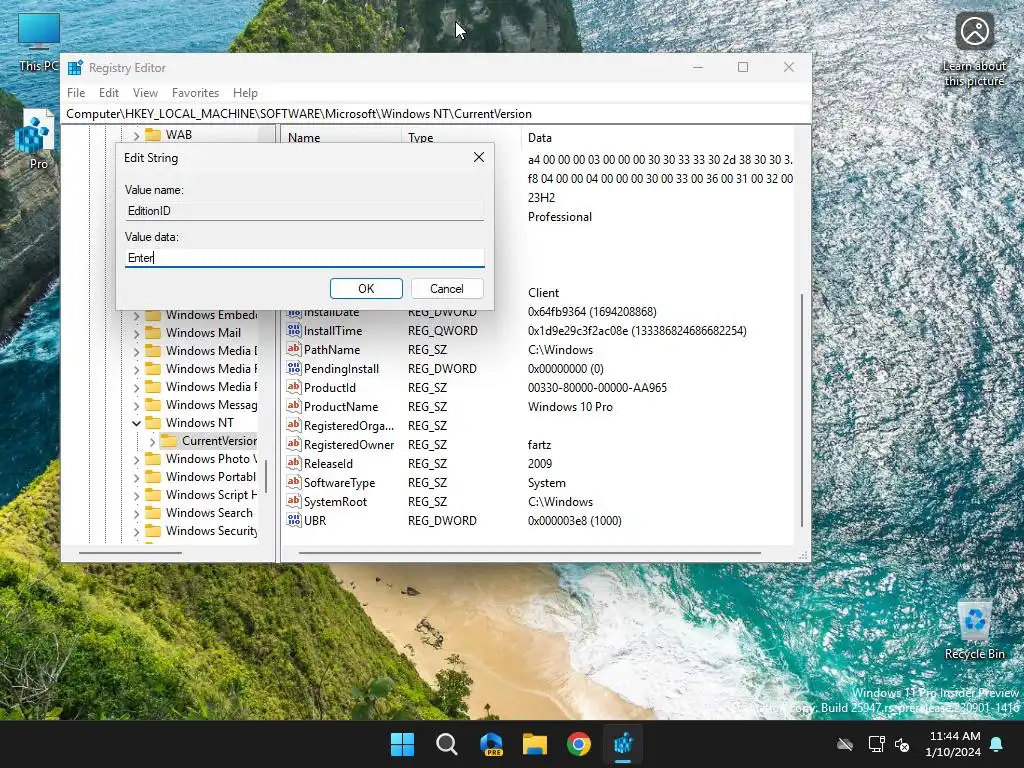
Task: Click the Value name field showing EditionID
Action: pos(304,211)
